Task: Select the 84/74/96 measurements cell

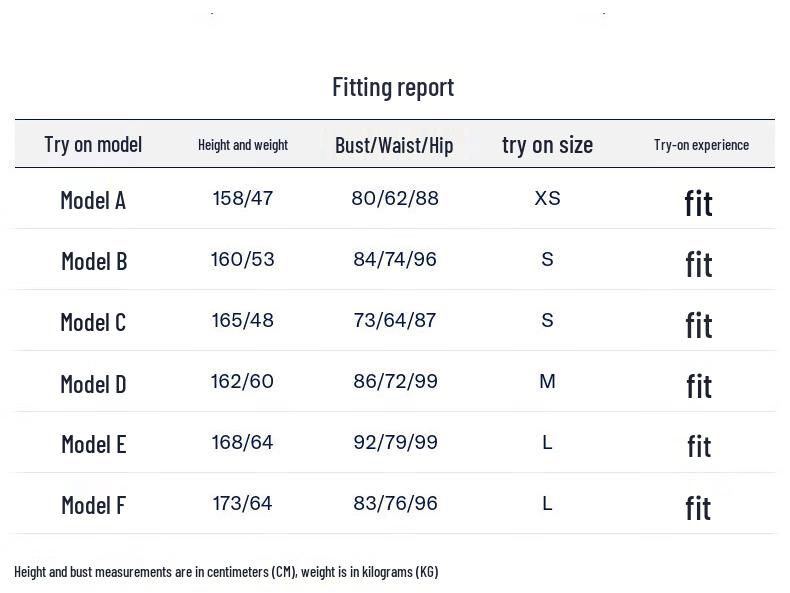Action: click(x=395, y=259)
